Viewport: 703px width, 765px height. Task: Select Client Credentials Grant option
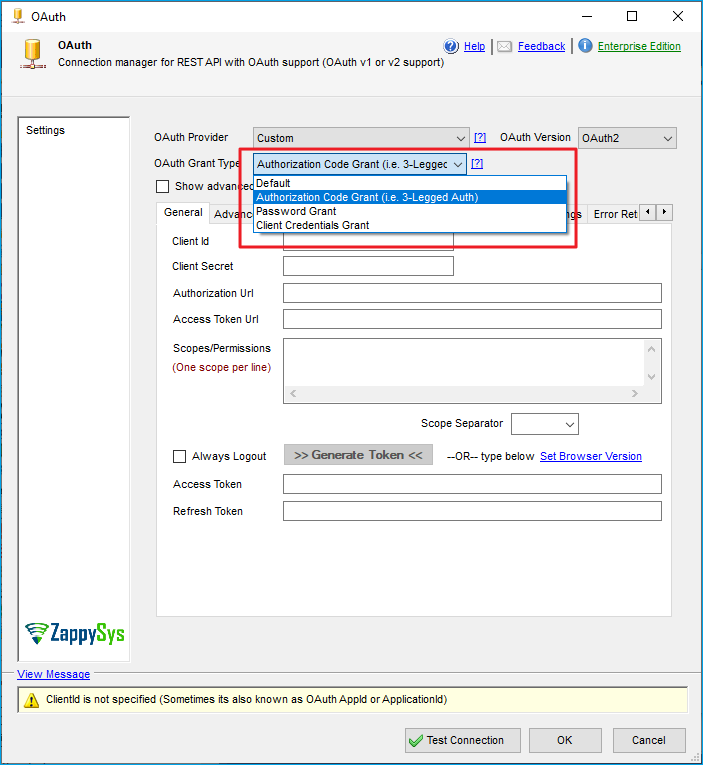[410, 225]
